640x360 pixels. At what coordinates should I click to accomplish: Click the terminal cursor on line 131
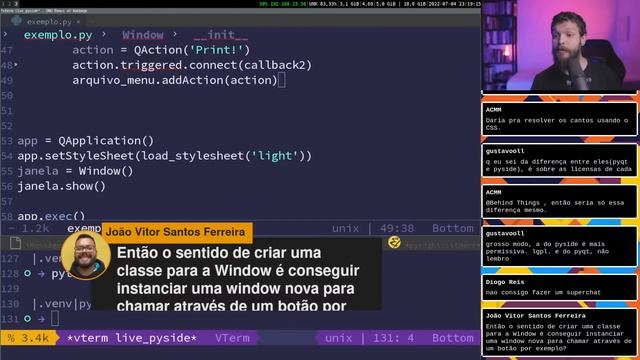pos(55,318)
